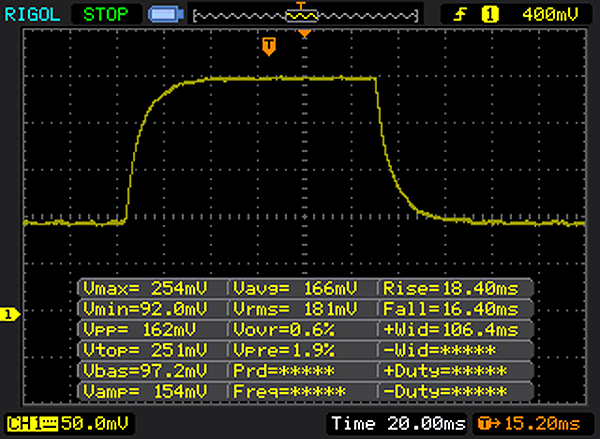Click the highlighted window in the memory bar
The image size is (600, 439).
pos(302,16)
